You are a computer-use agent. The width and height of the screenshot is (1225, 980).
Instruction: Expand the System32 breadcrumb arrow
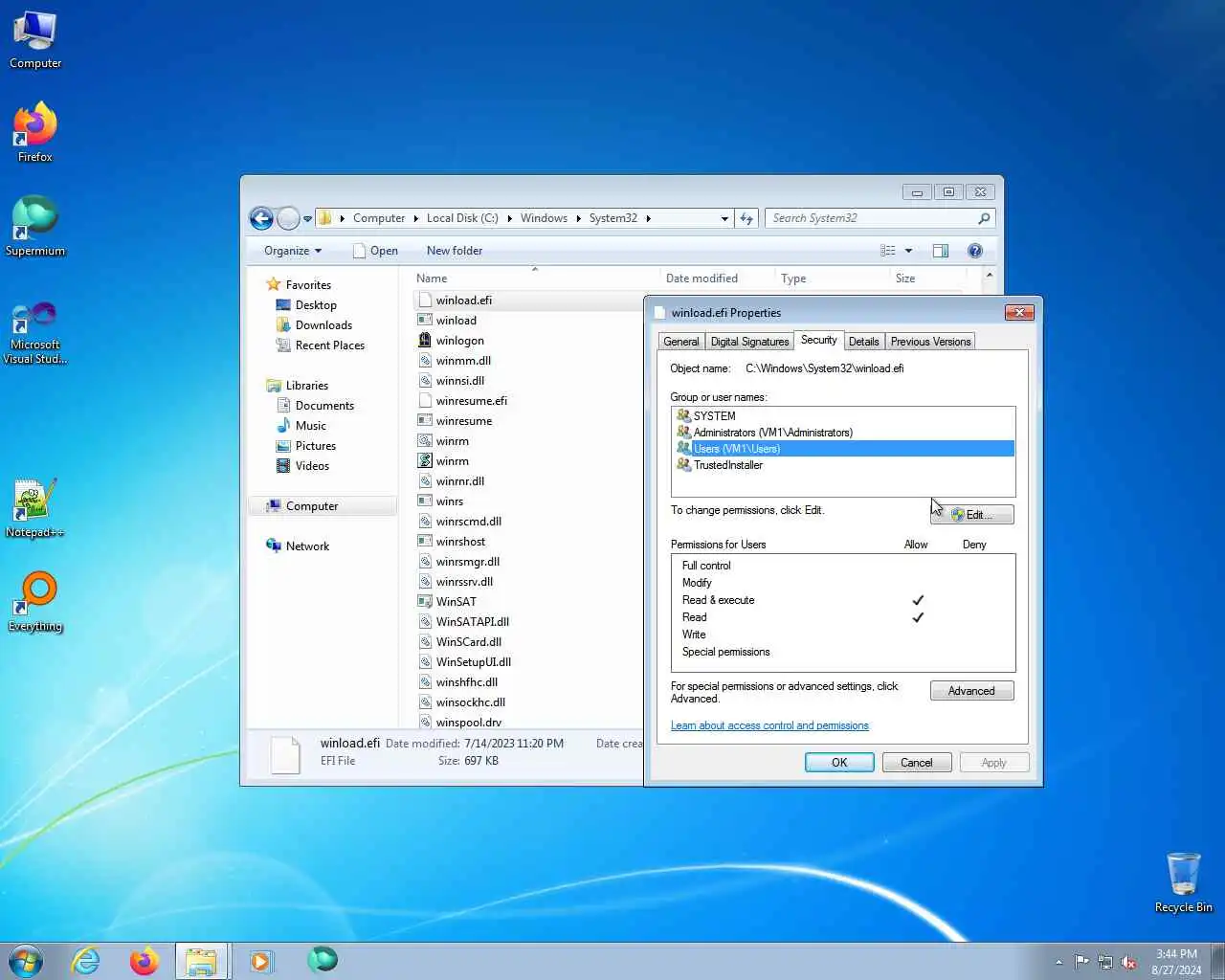point(648,218)
